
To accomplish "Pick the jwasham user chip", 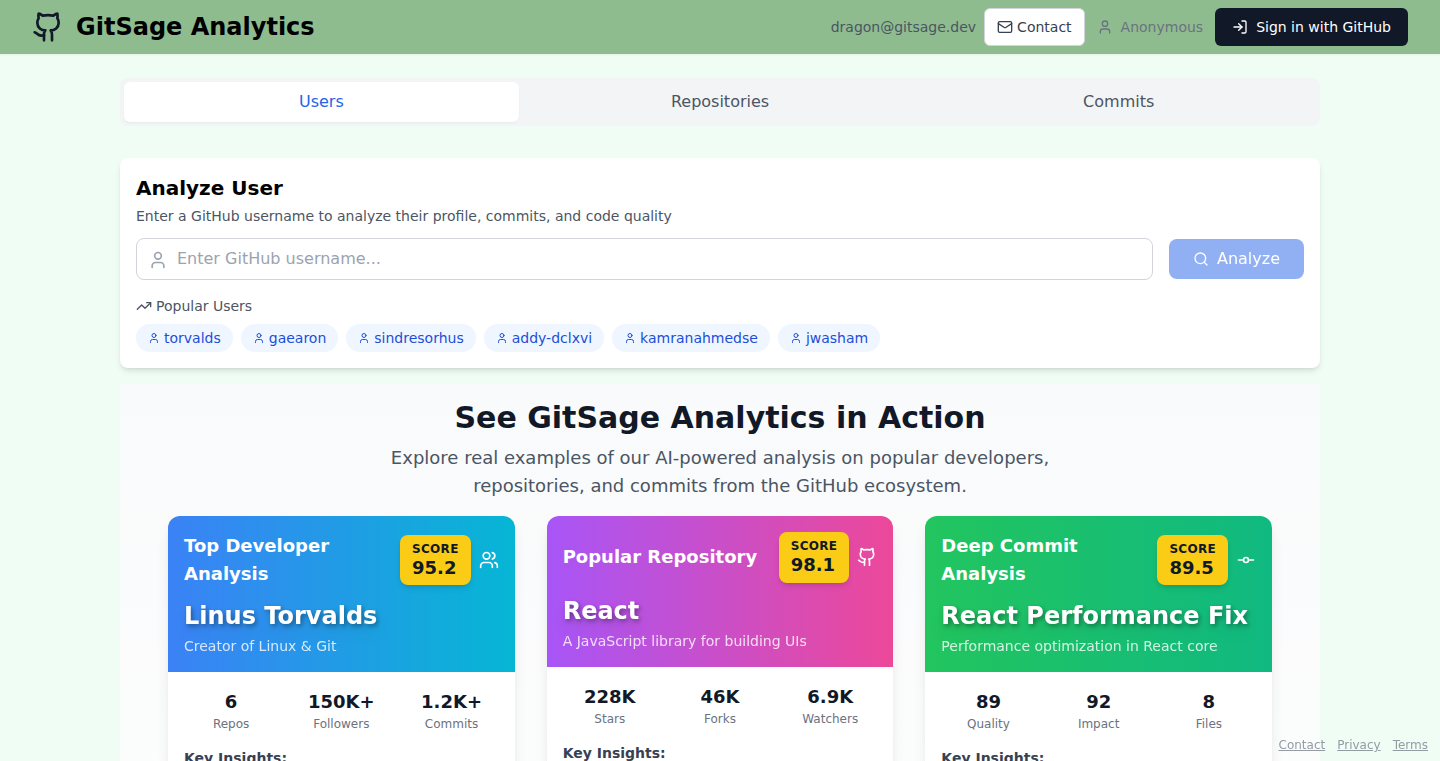I will coord(829,338).
